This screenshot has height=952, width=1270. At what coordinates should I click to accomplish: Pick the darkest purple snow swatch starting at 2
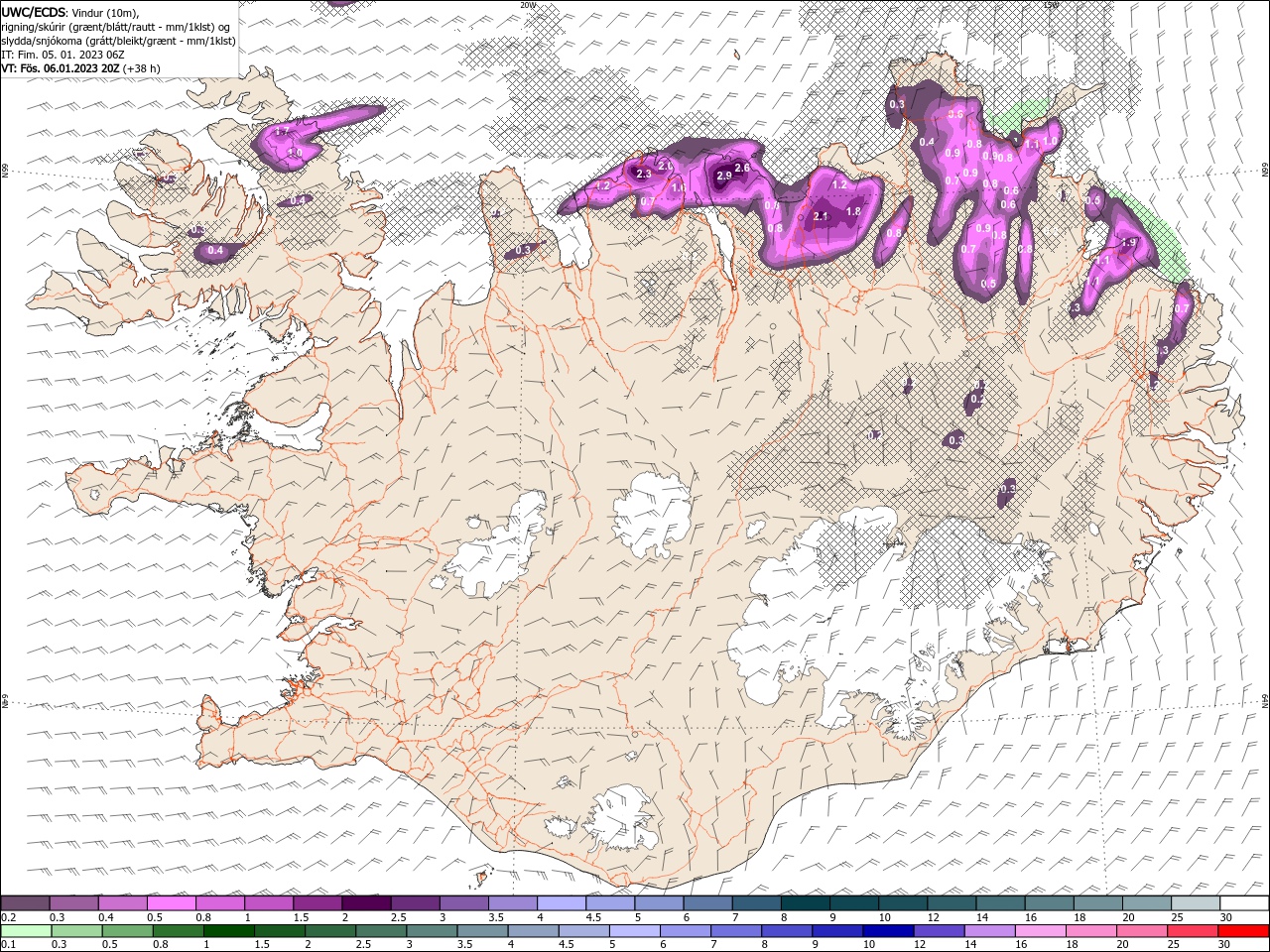366,903
